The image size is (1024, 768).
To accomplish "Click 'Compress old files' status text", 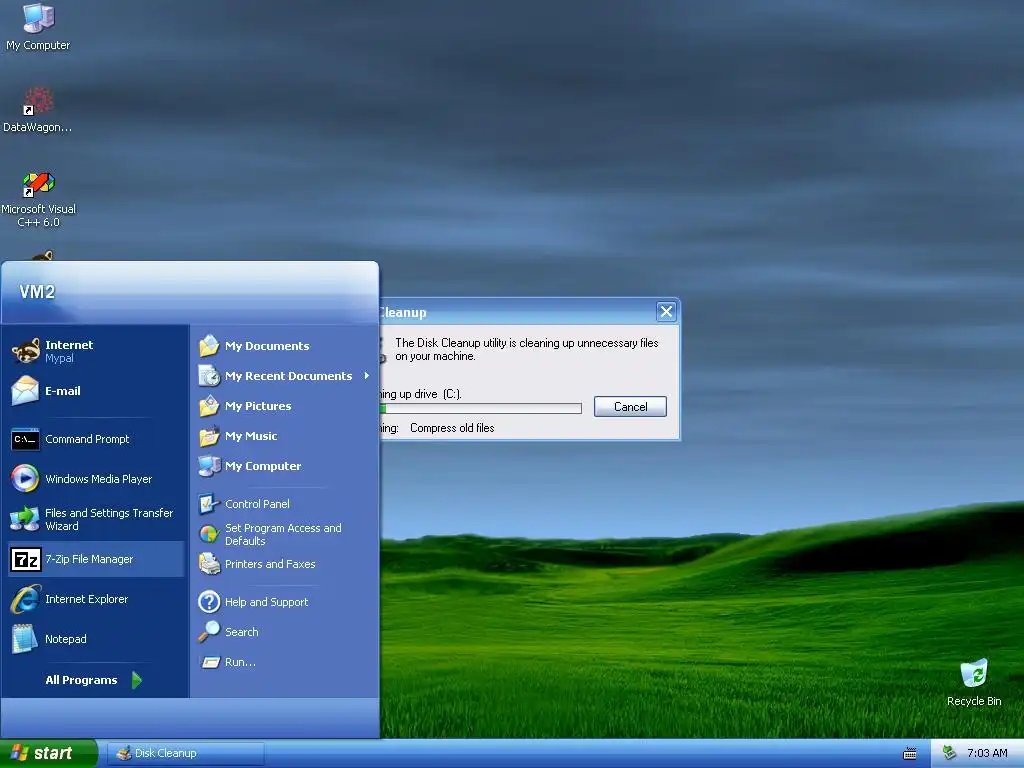I will pos(452,428).
